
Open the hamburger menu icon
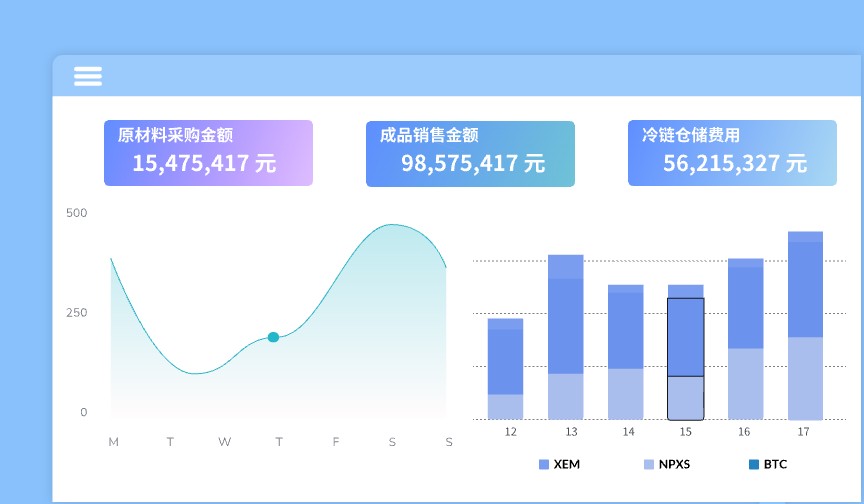pos(88,76)
